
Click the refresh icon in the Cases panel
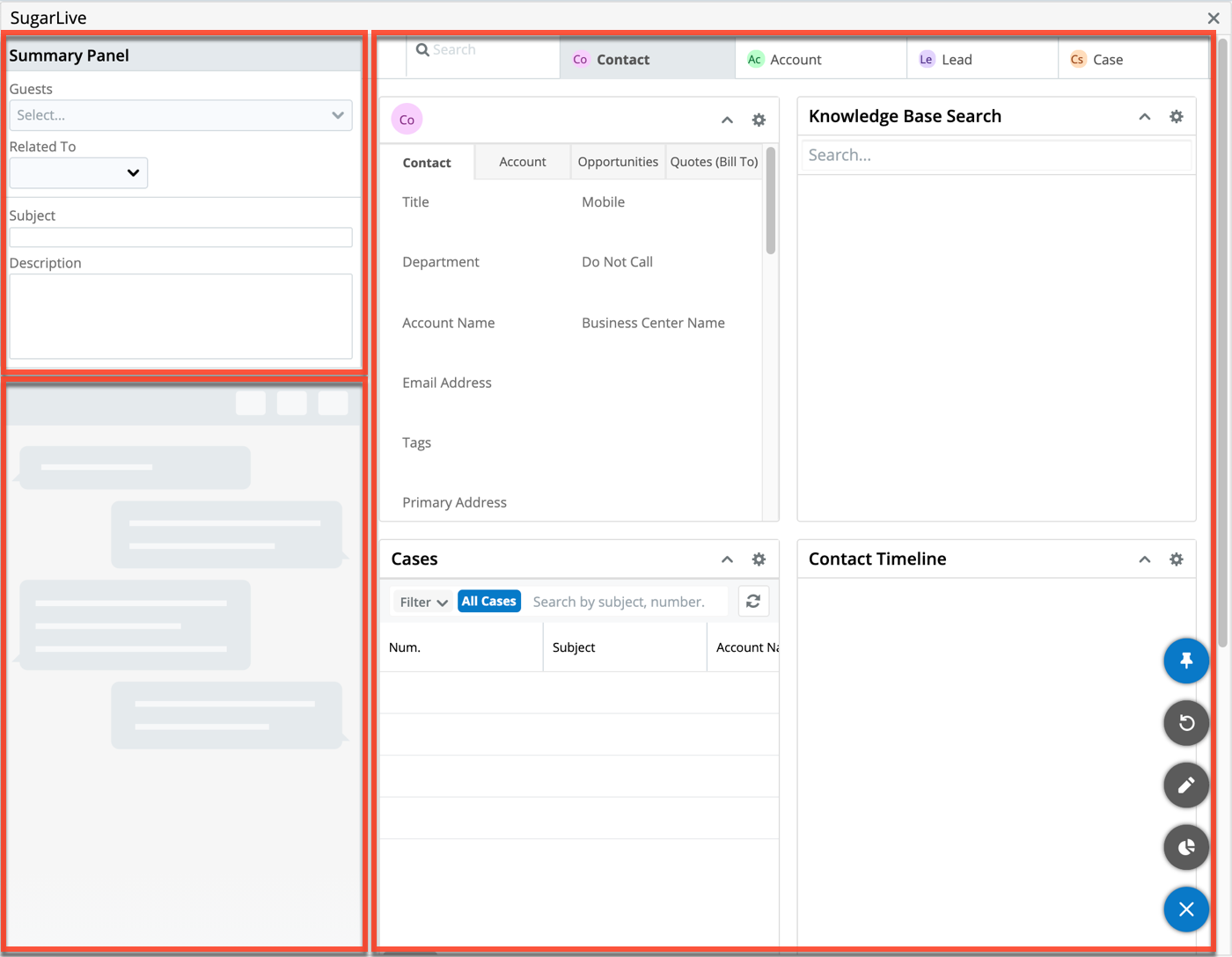753,601
